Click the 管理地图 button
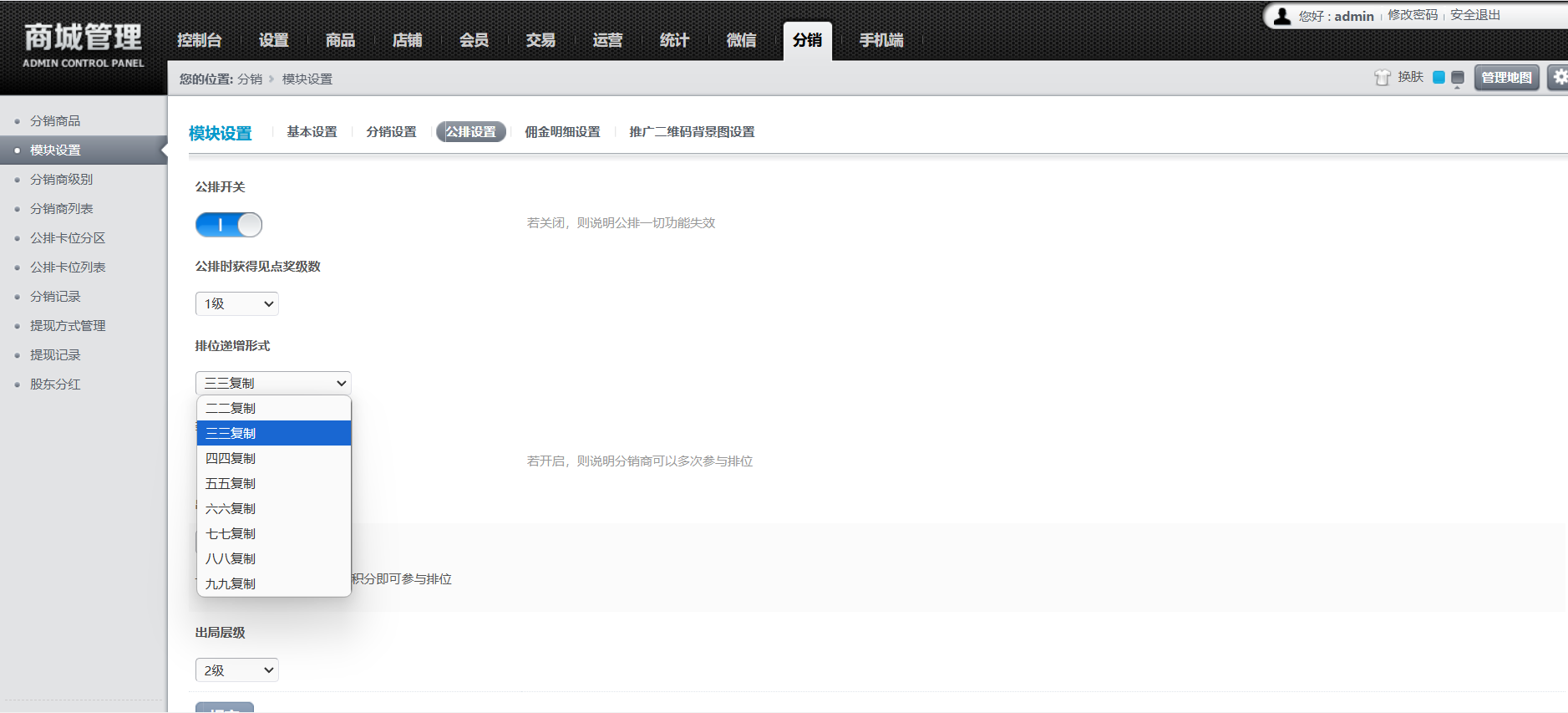The height and width of the screenshot is (713, 1568). pos(1506,78)
